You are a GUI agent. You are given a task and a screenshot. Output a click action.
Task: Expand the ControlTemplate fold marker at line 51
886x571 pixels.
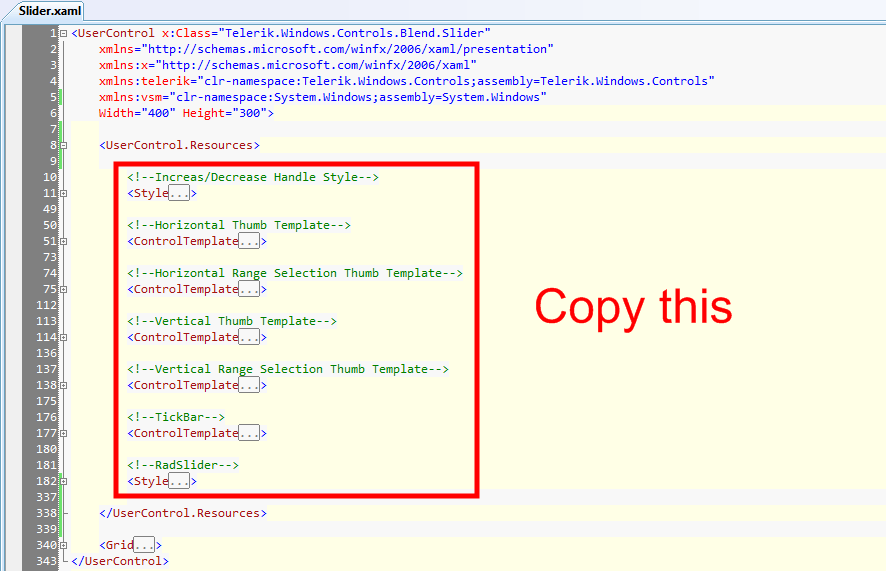64,241
